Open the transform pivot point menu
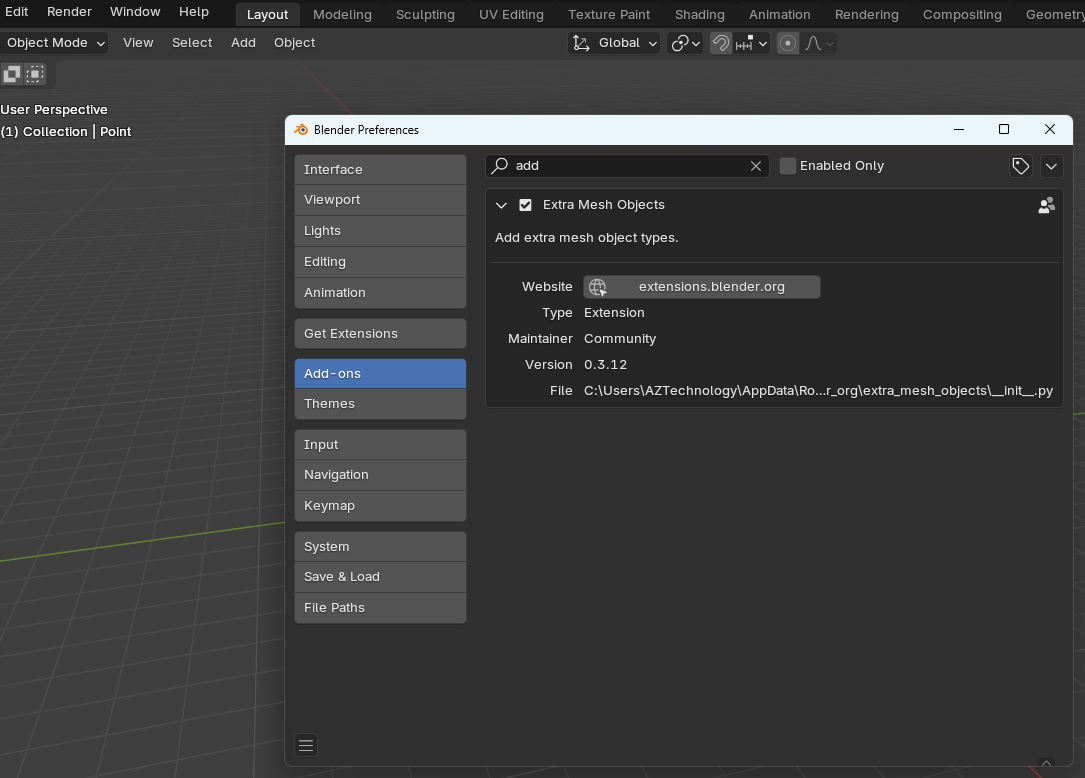The width and height of the screenshot is (1085, 778). (x=686, y=43)
